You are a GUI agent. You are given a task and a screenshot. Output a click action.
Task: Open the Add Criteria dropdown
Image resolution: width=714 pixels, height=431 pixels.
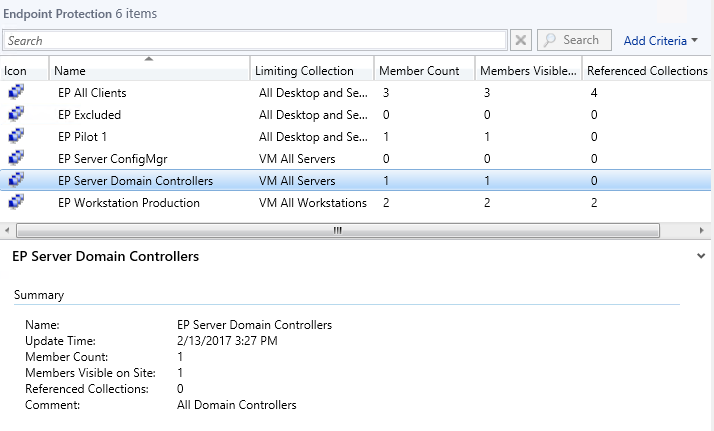coord(661,41)
